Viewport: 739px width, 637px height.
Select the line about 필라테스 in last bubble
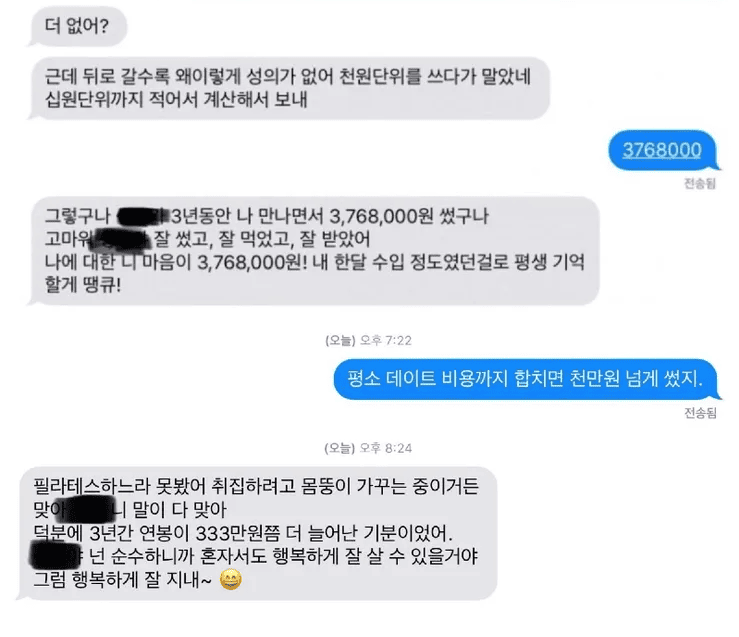coord(256,486)
